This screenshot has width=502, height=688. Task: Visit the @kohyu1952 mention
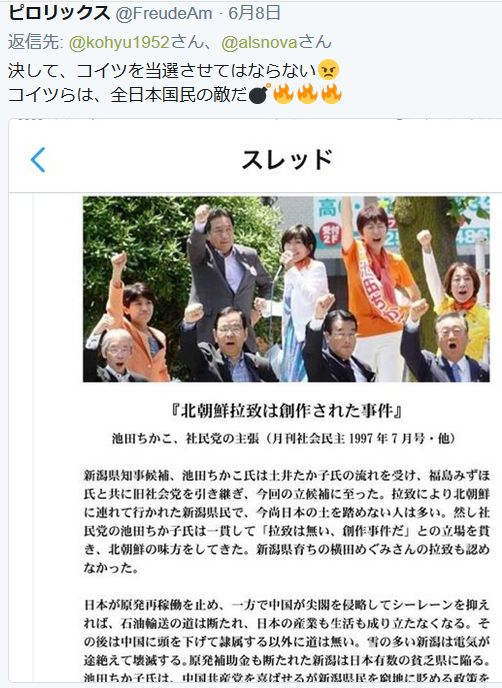click(x=119, y=43)
